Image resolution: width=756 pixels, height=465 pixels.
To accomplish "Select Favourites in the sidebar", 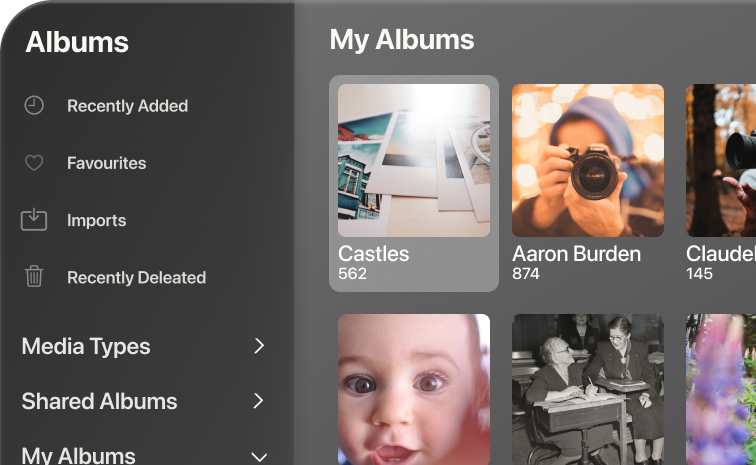I will coord(106,163).
